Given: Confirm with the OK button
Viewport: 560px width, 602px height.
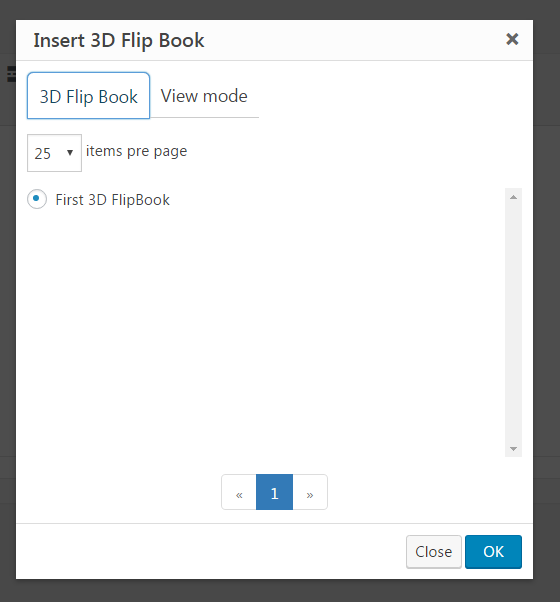Looking at the screenshot, I should click(x=493, y=552).
